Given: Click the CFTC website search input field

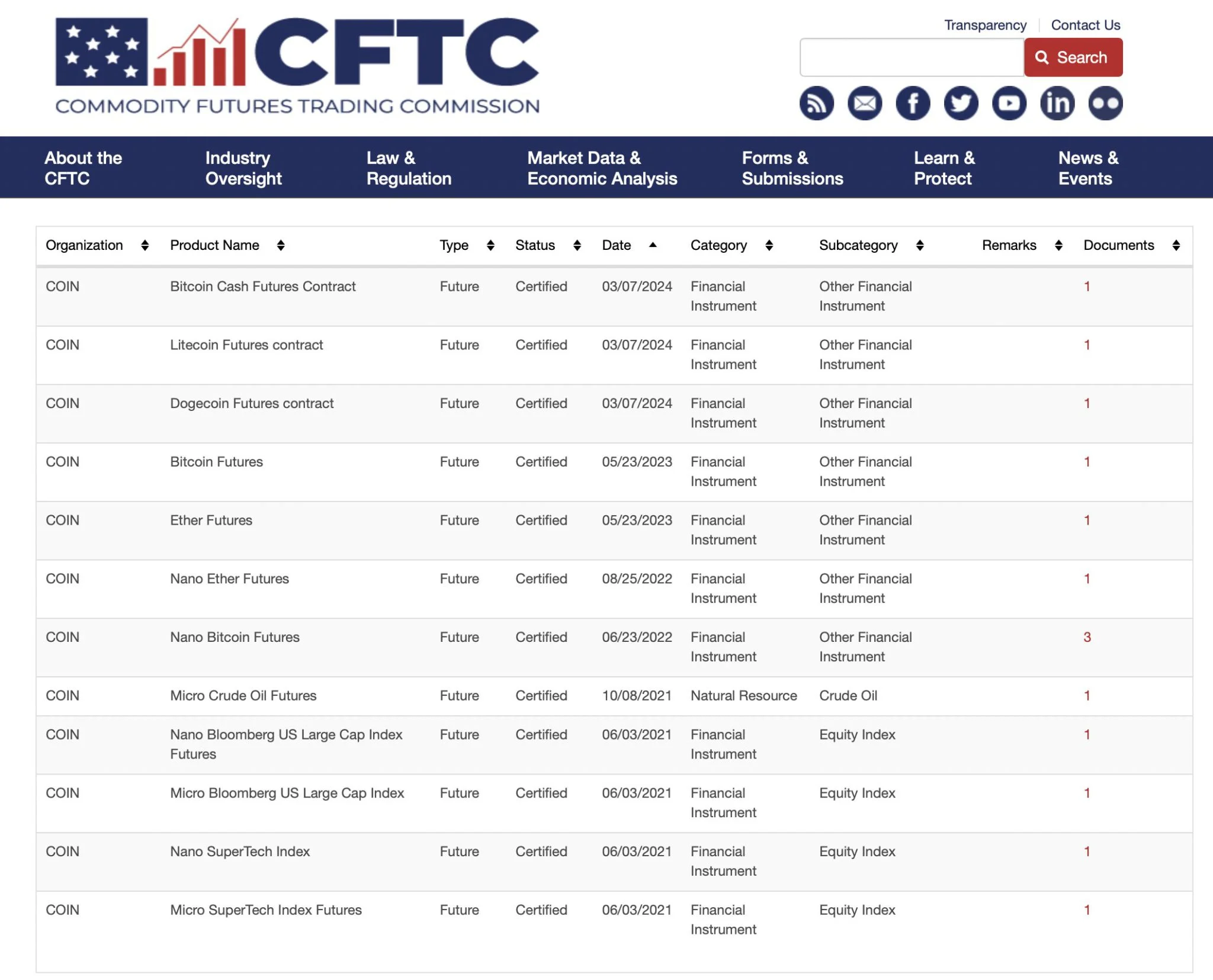Looking at the screenshot, I should pos(911,56).
